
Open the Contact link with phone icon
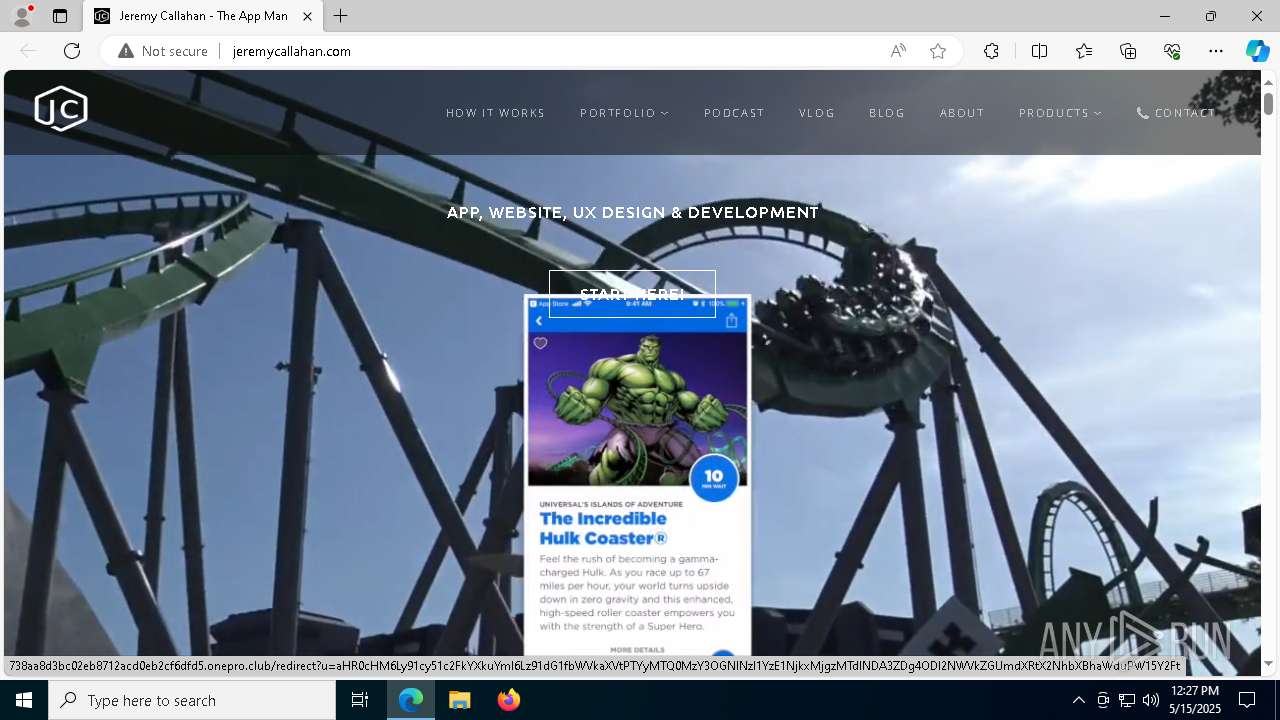(x=1176, y=113)
